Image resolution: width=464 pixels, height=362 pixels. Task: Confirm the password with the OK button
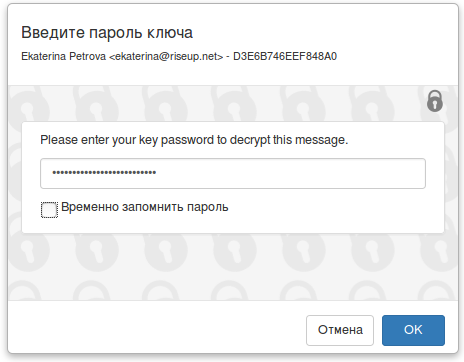pos(413,330)
